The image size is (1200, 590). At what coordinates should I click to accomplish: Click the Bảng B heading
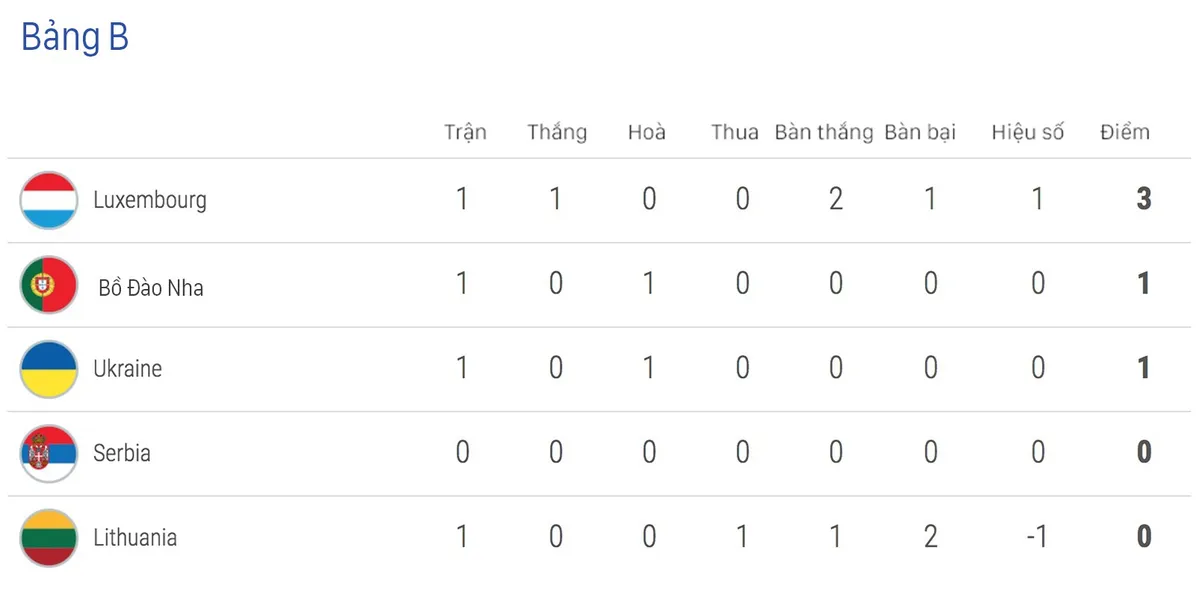(x=75, y=38)
